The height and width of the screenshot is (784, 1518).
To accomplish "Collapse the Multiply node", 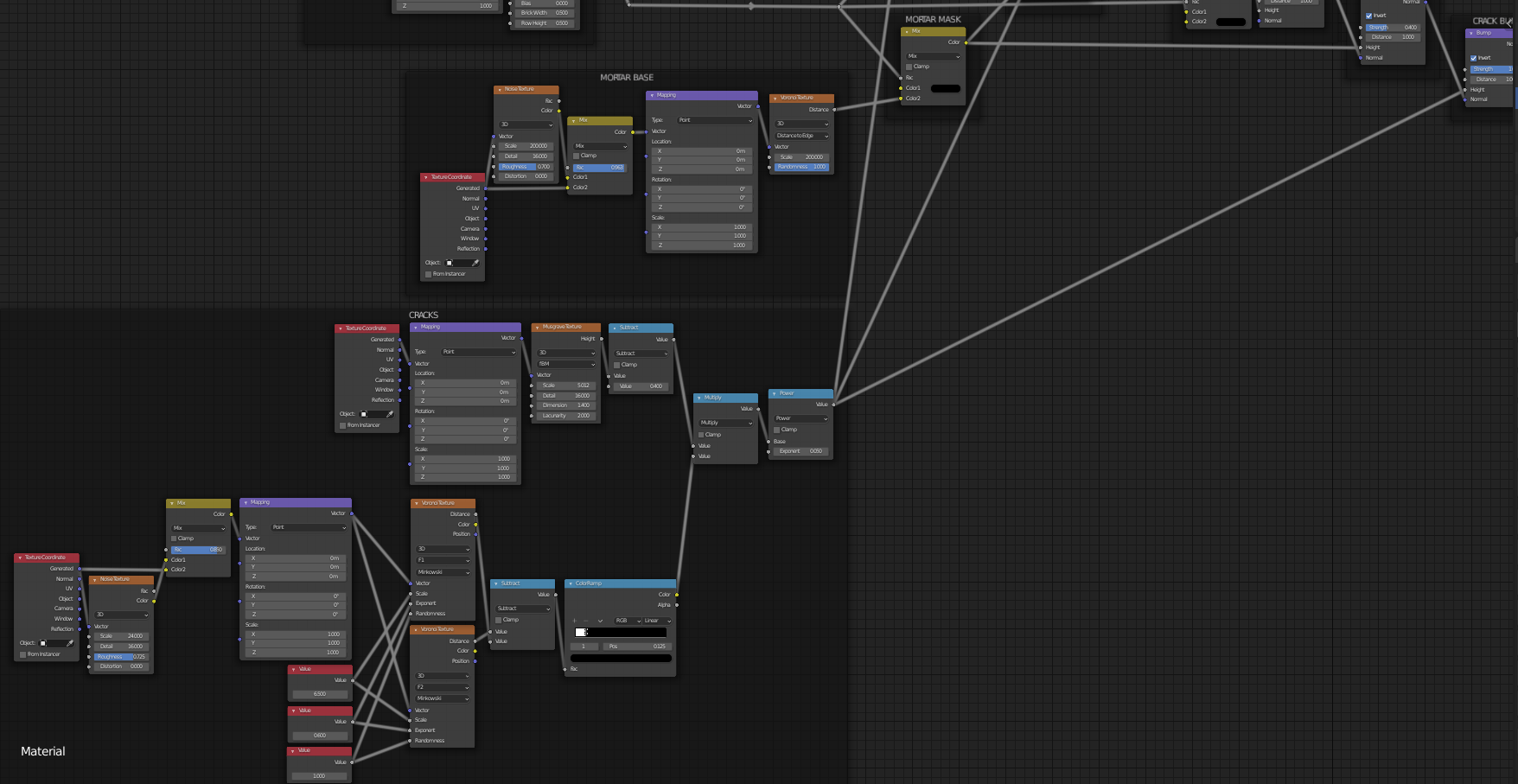I will [698, 398].
